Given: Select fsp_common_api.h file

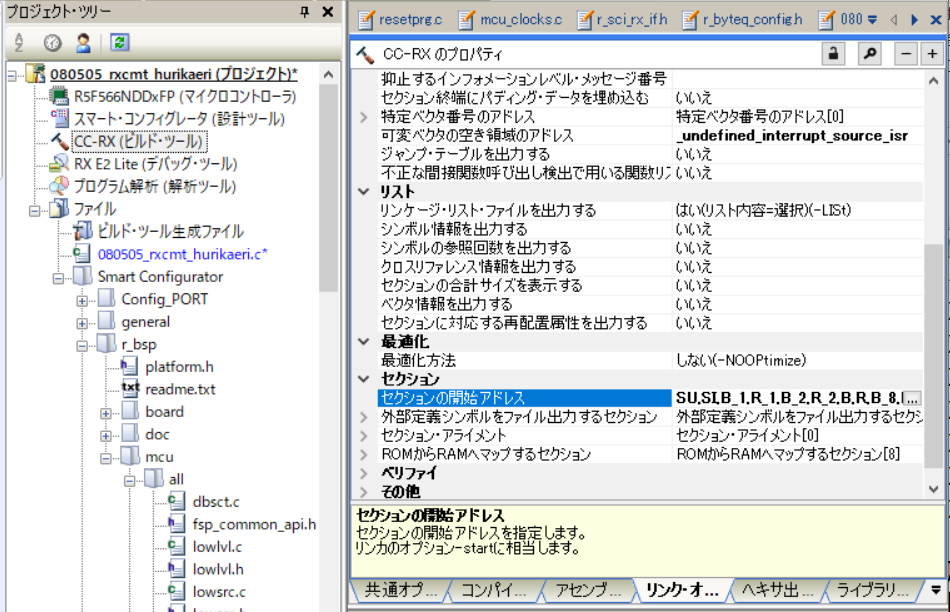Looking at the screenshot, I should click(254, 524).
